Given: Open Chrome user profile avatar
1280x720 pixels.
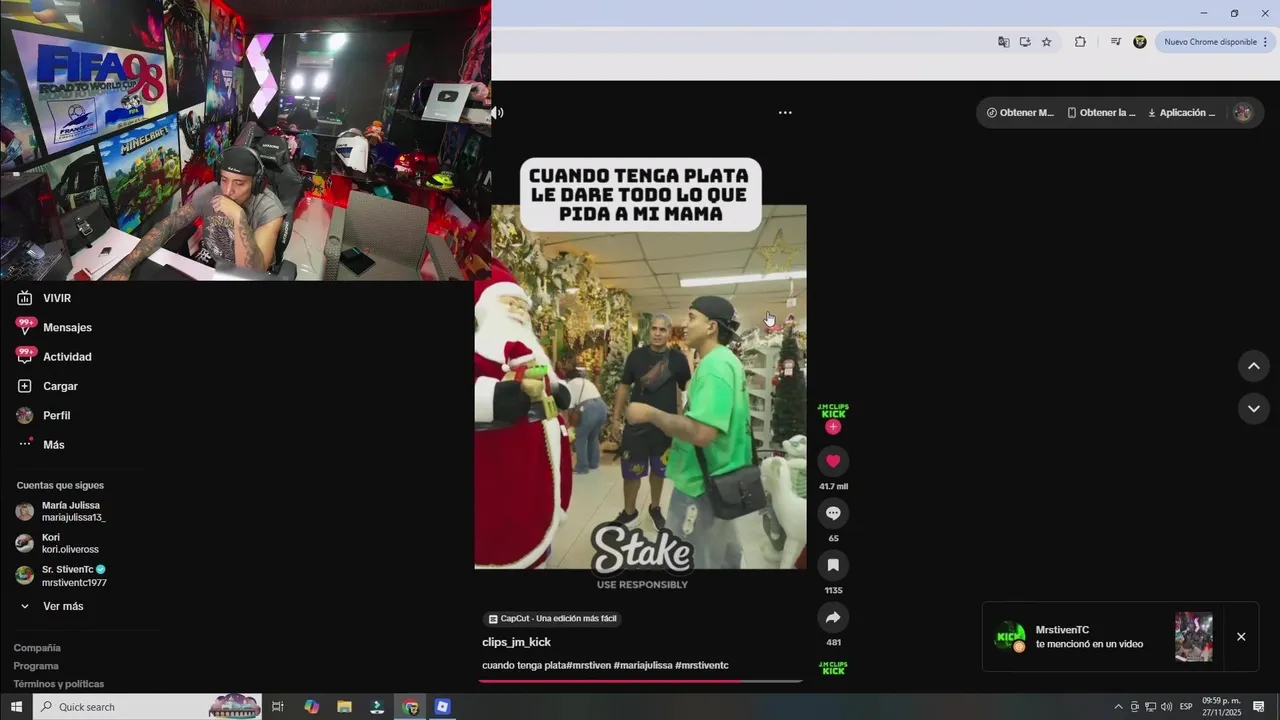Looking at the screenshot, I should [x=1140, y=42].
